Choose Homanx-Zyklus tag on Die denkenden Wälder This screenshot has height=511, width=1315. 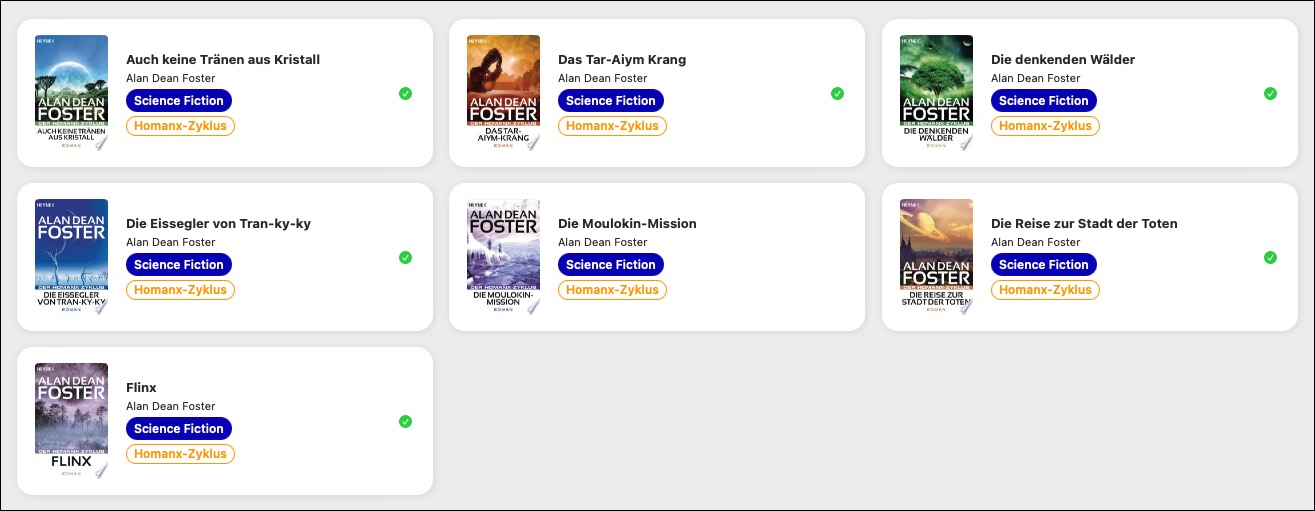(1045, 126)
